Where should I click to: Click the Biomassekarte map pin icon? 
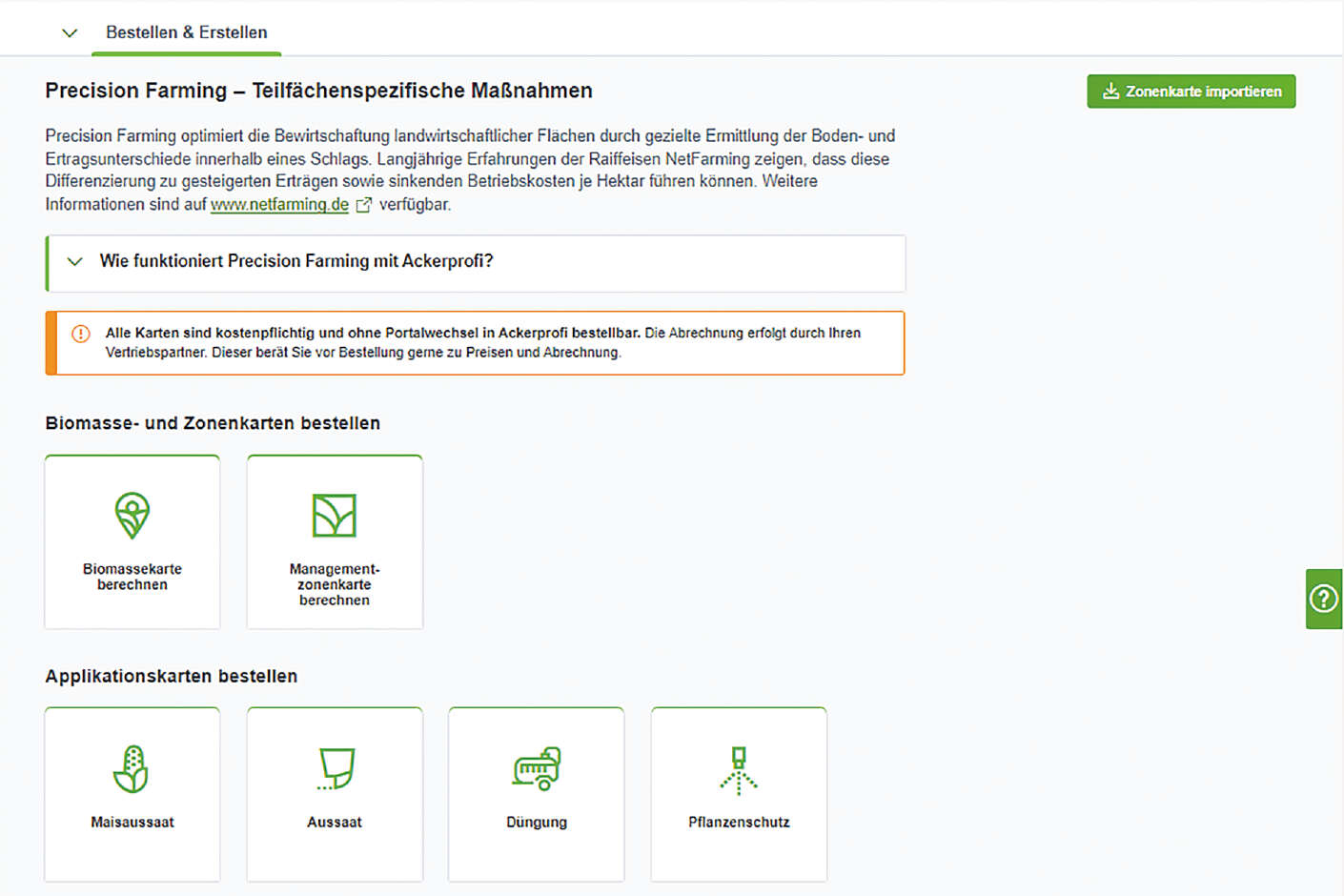pos(132,516)
